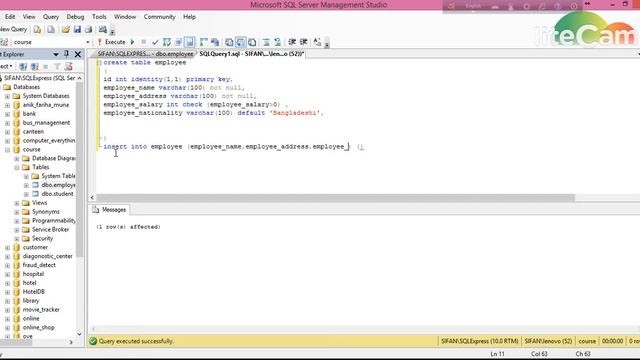Open the Object Explorer window position menu arrow

(56, 54)
